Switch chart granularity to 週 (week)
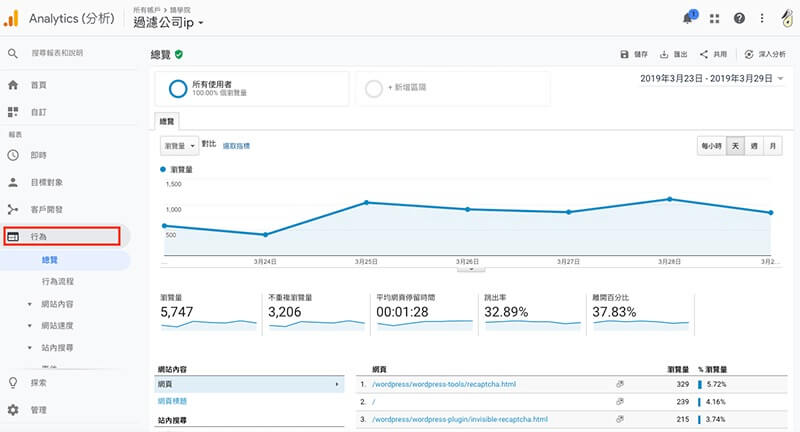Screen dimensions: 800x432 pos(754,146)
